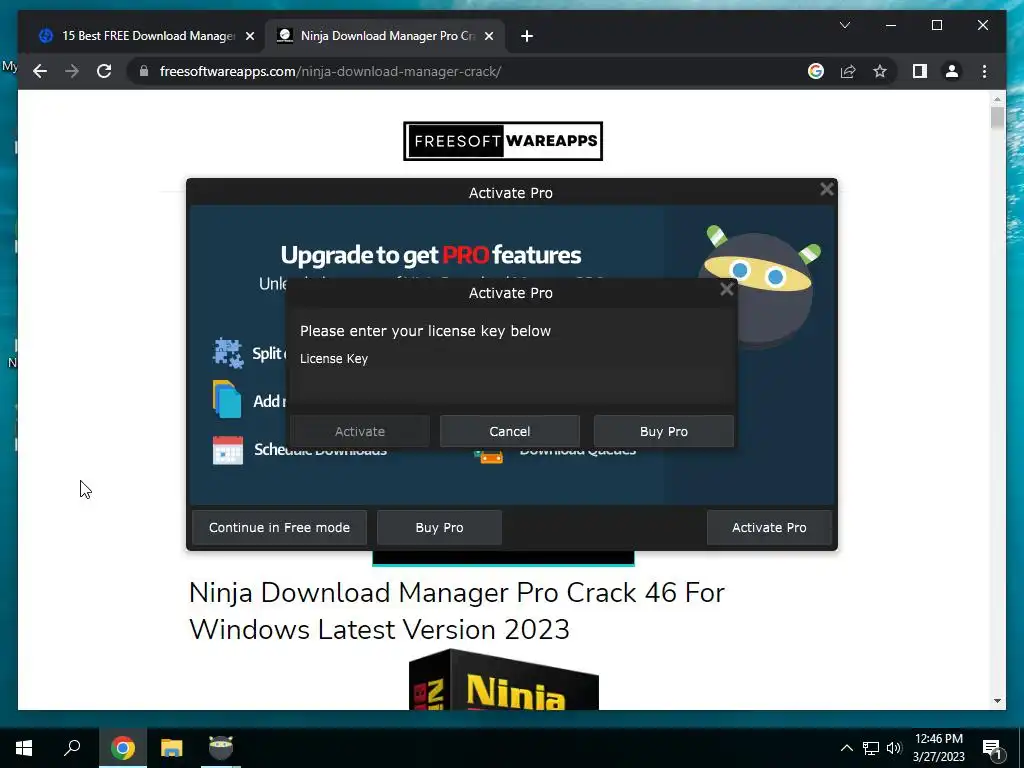Screen dimensions: 1024x768
Task: Open the volume tray icon
Action: click(x=894, y=748)
